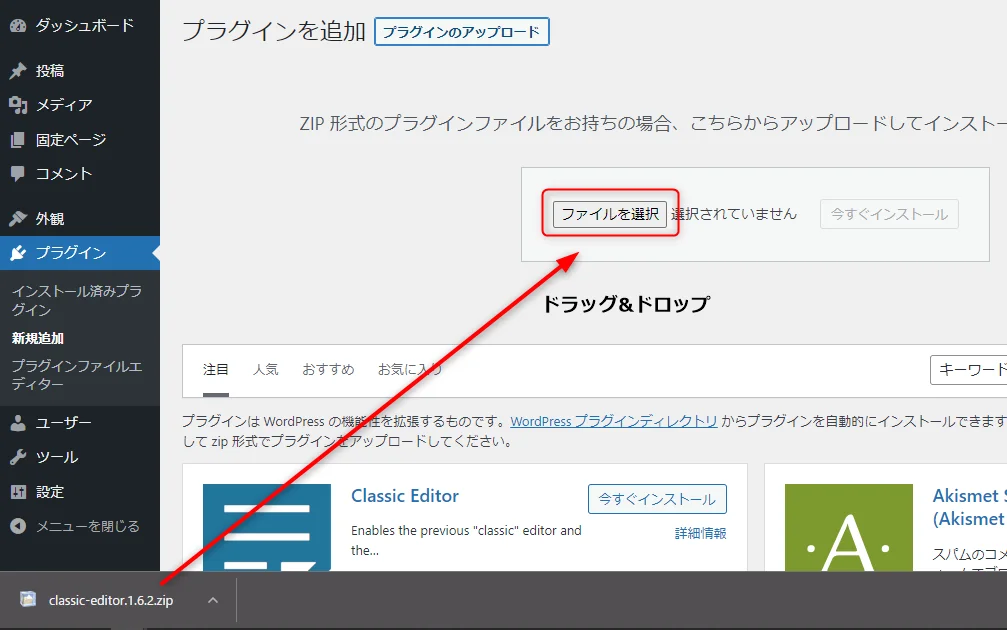Click the 選択されていません file status text
Image resolution: width=1007 pixels, height=630 pixels.
[734, 214]
